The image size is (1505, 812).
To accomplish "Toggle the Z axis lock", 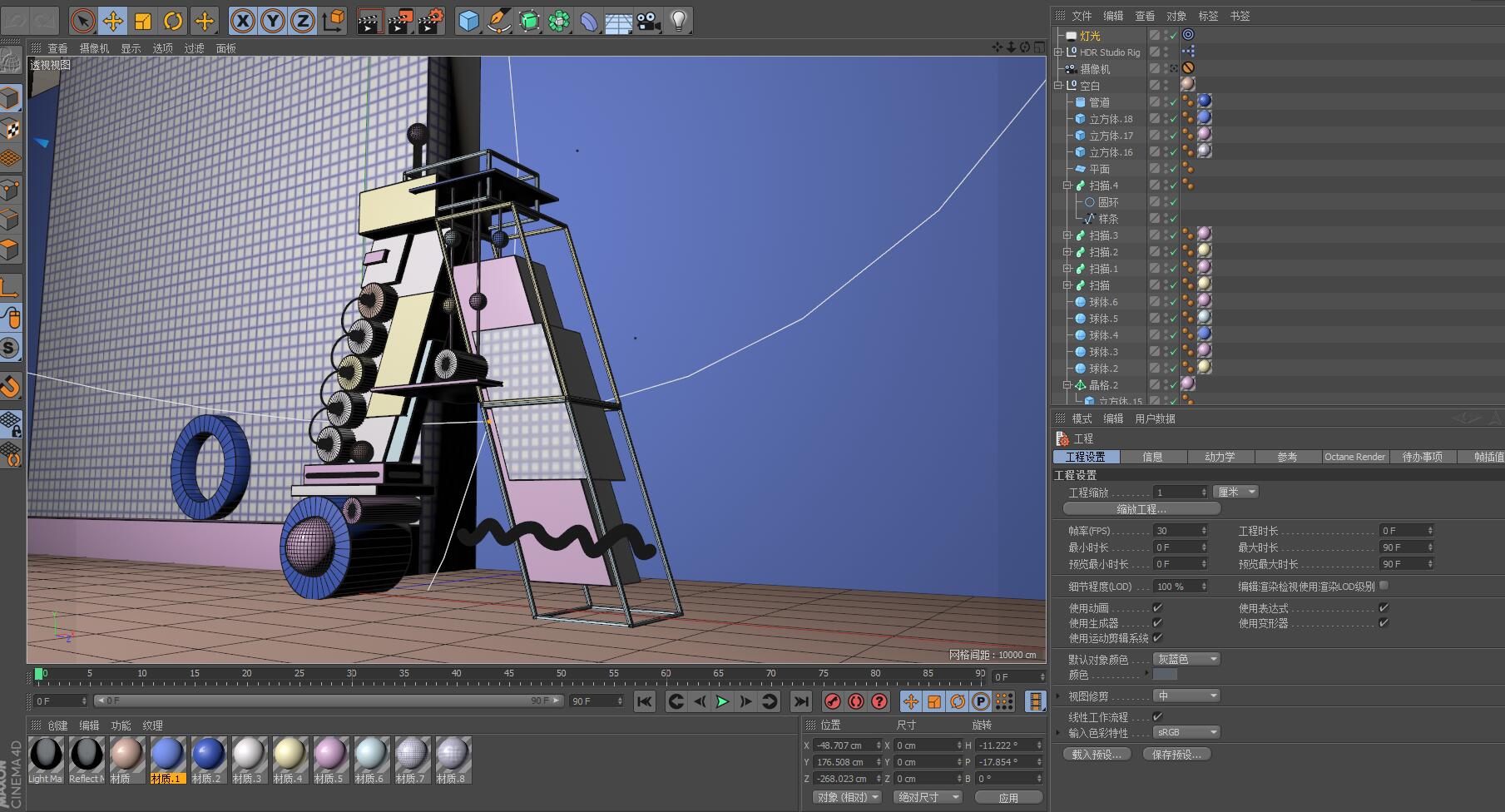I will tap(302, 21).
